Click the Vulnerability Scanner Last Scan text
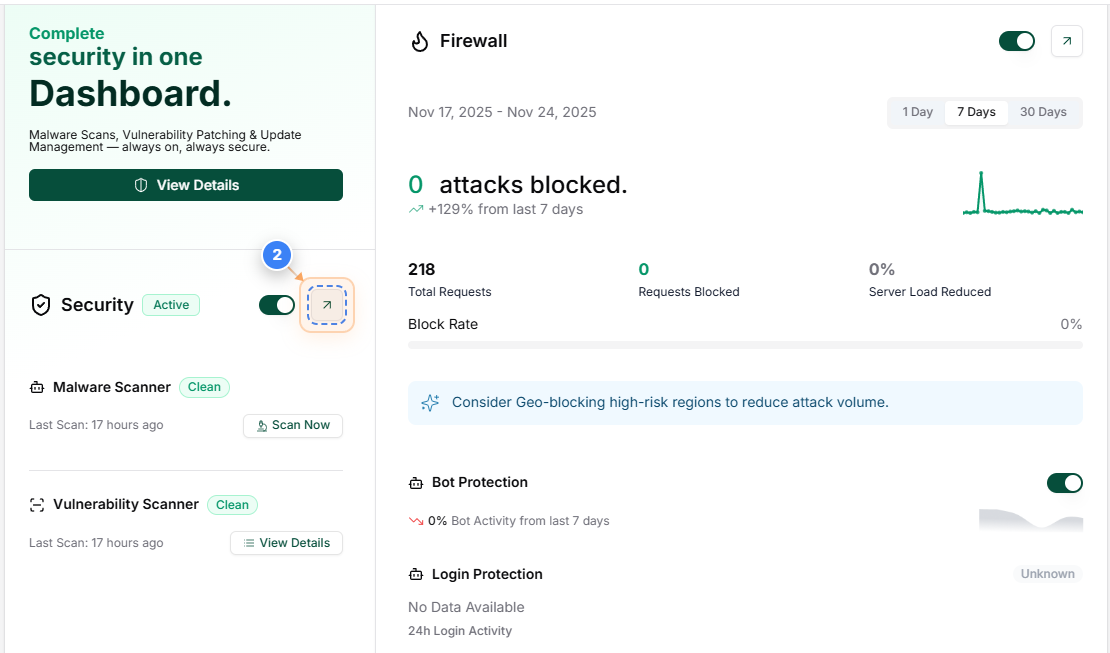This screenshot has width=1110, height=653. [x=96, y=543]
